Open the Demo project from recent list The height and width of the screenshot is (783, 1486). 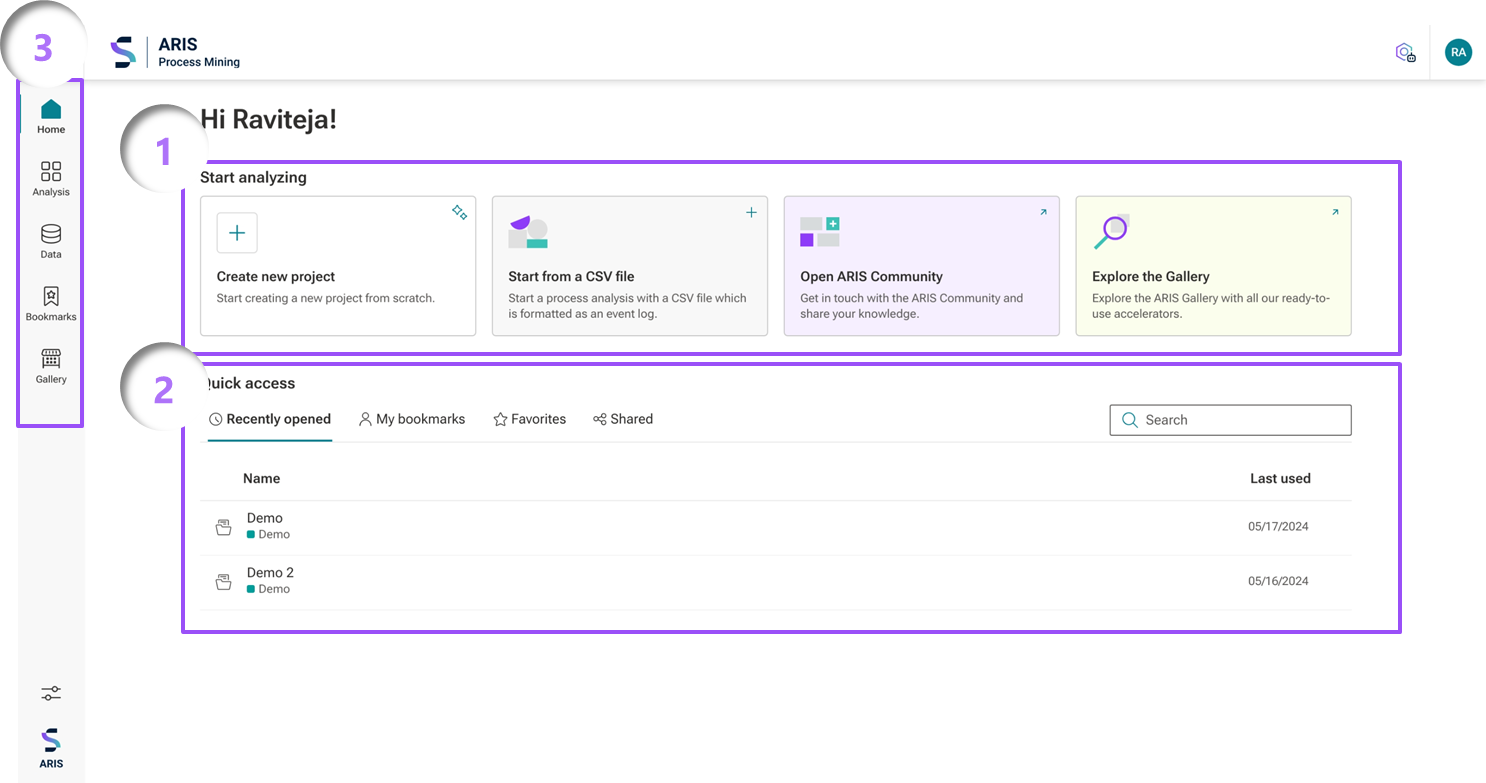pos(264,518)
